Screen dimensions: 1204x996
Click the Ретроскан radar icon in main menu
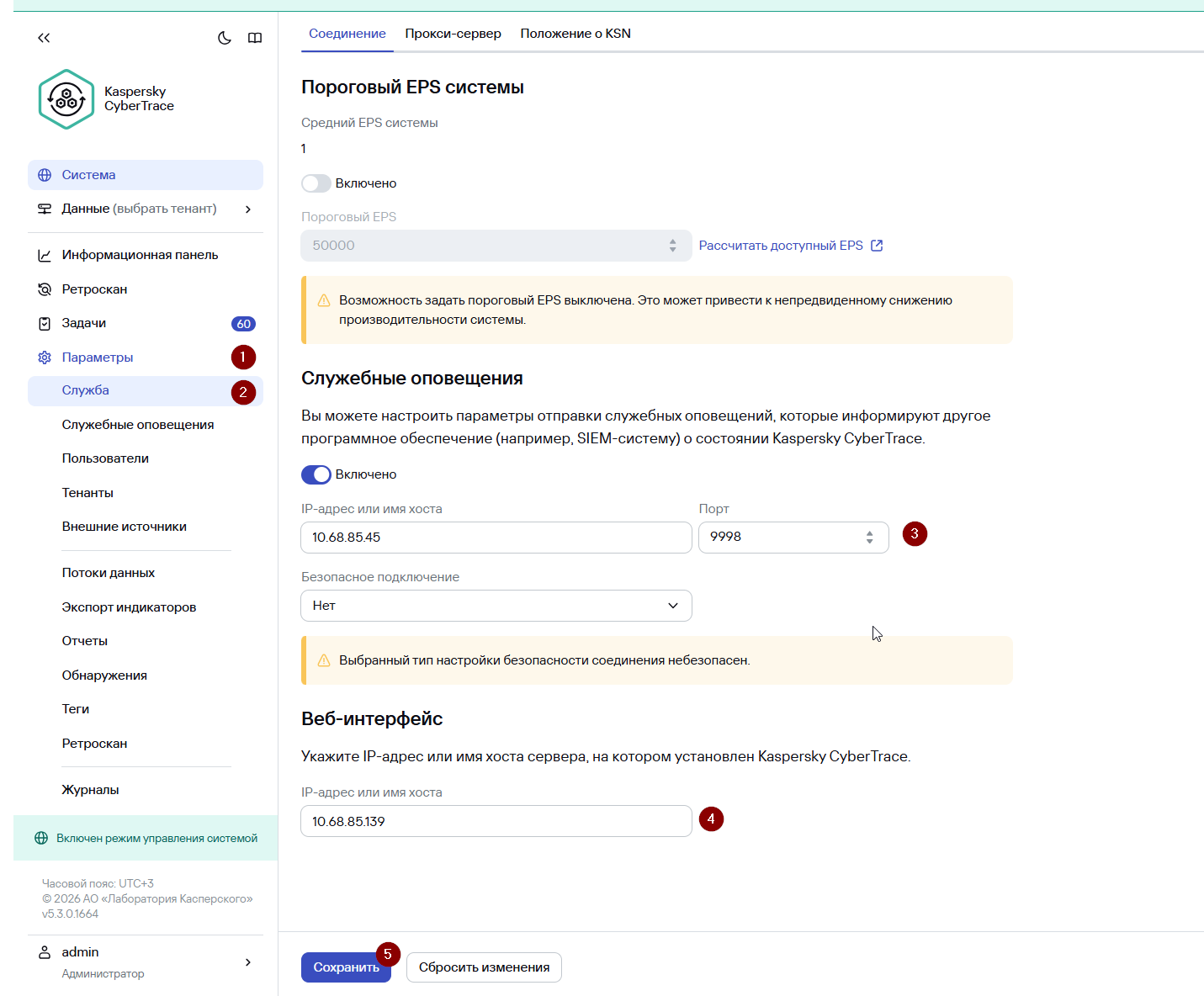pyautogui.click(x=45, y=289)
